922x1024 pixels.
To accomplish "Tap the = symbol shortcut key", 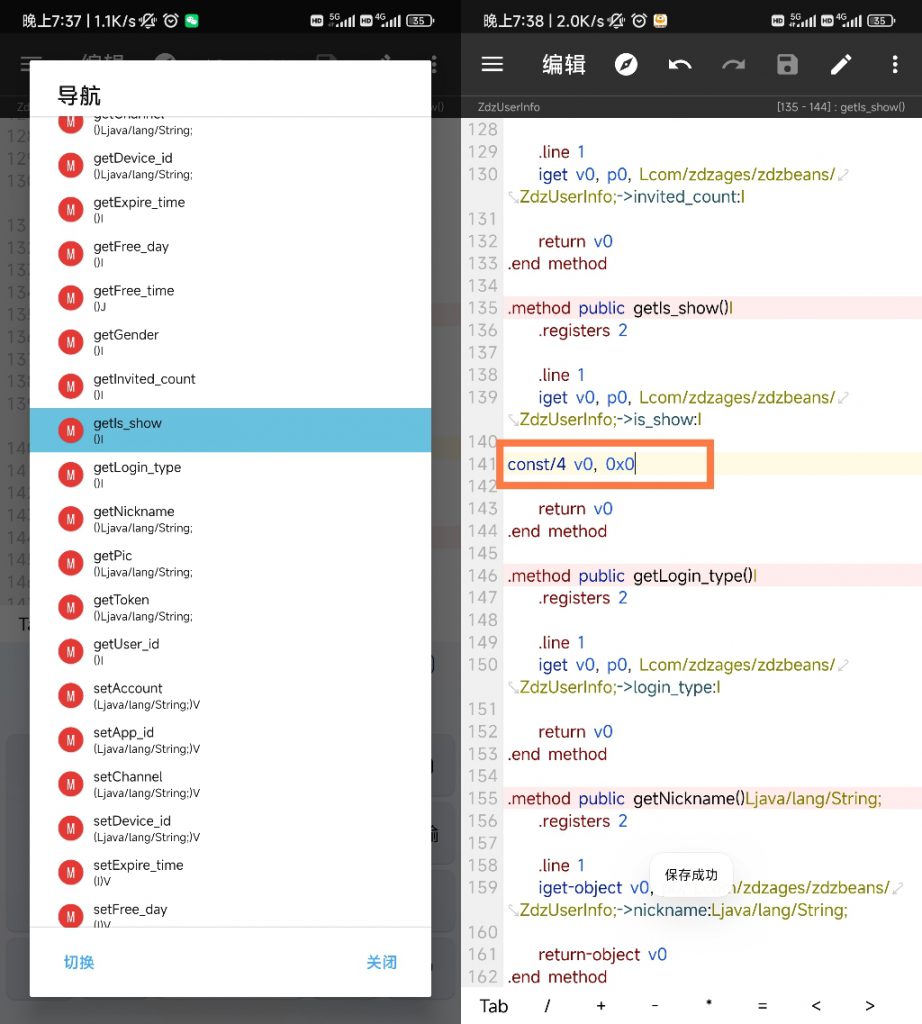I will [762, 1006].
